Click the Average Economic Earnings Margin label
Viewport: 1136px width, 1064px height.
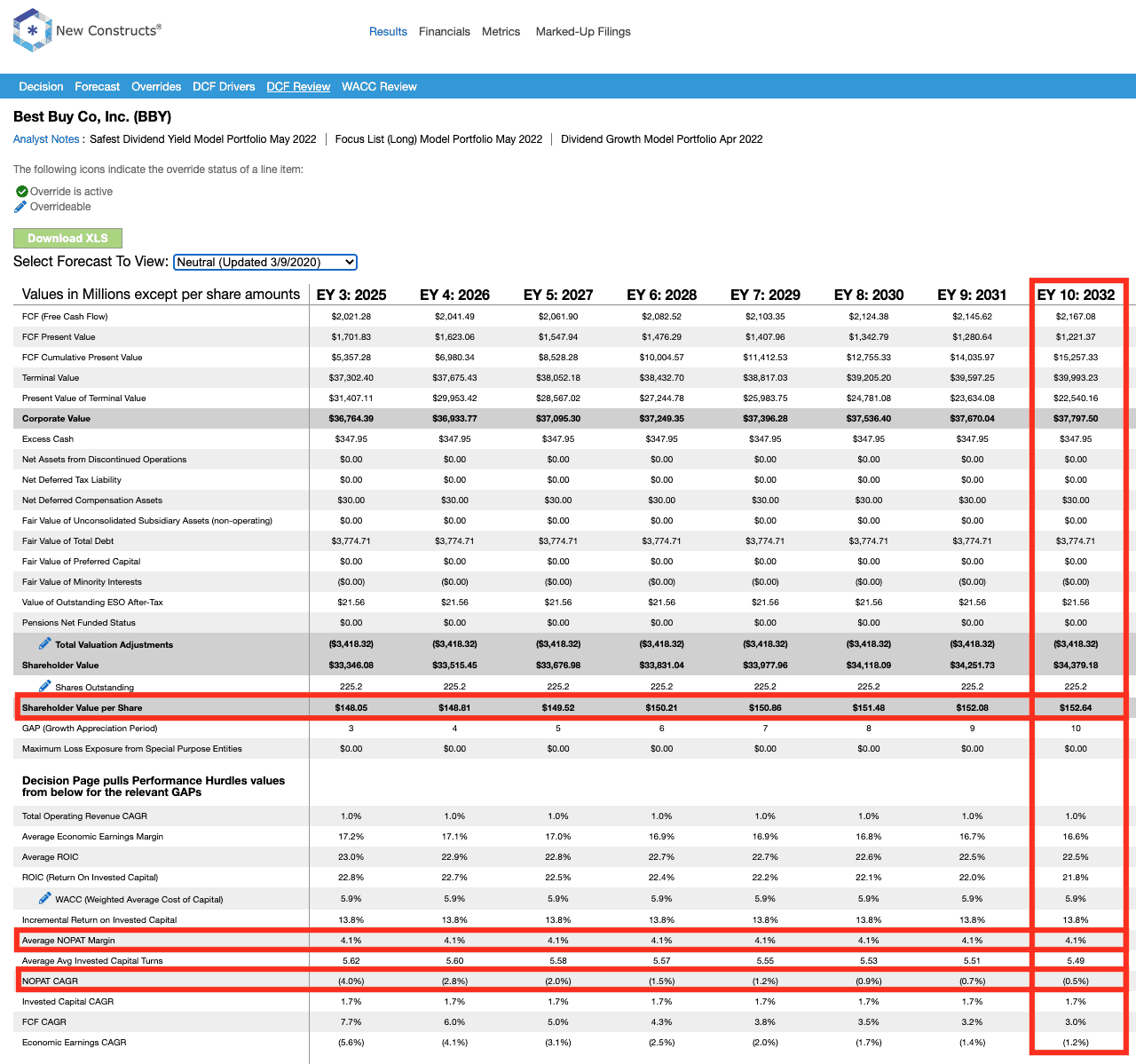pos(92,837)
